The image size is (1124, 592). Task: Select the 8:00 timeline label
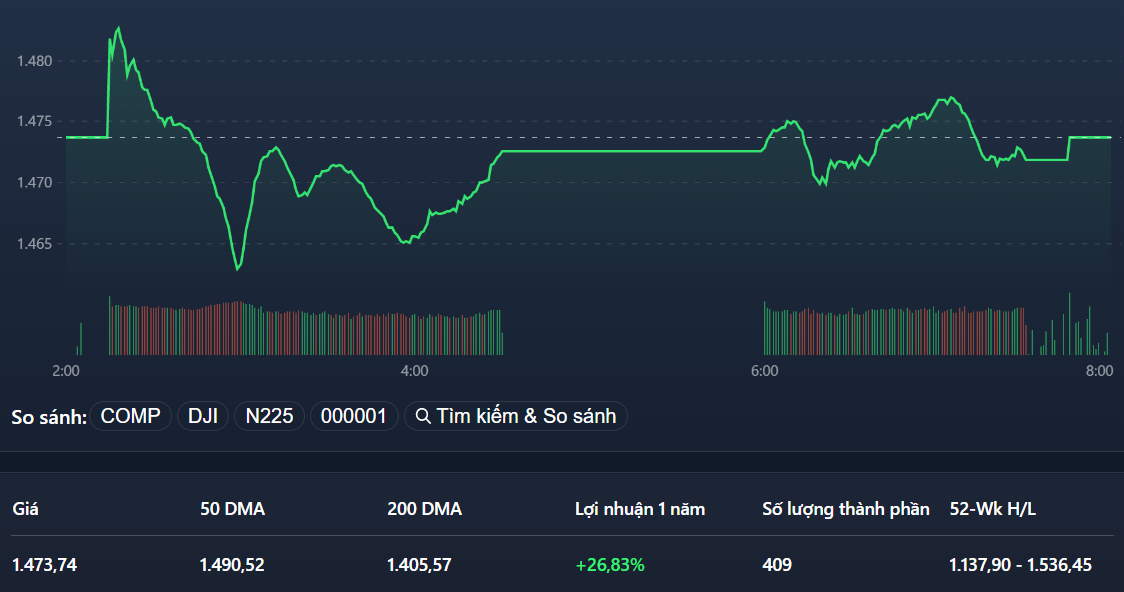tap(1100, 371)
